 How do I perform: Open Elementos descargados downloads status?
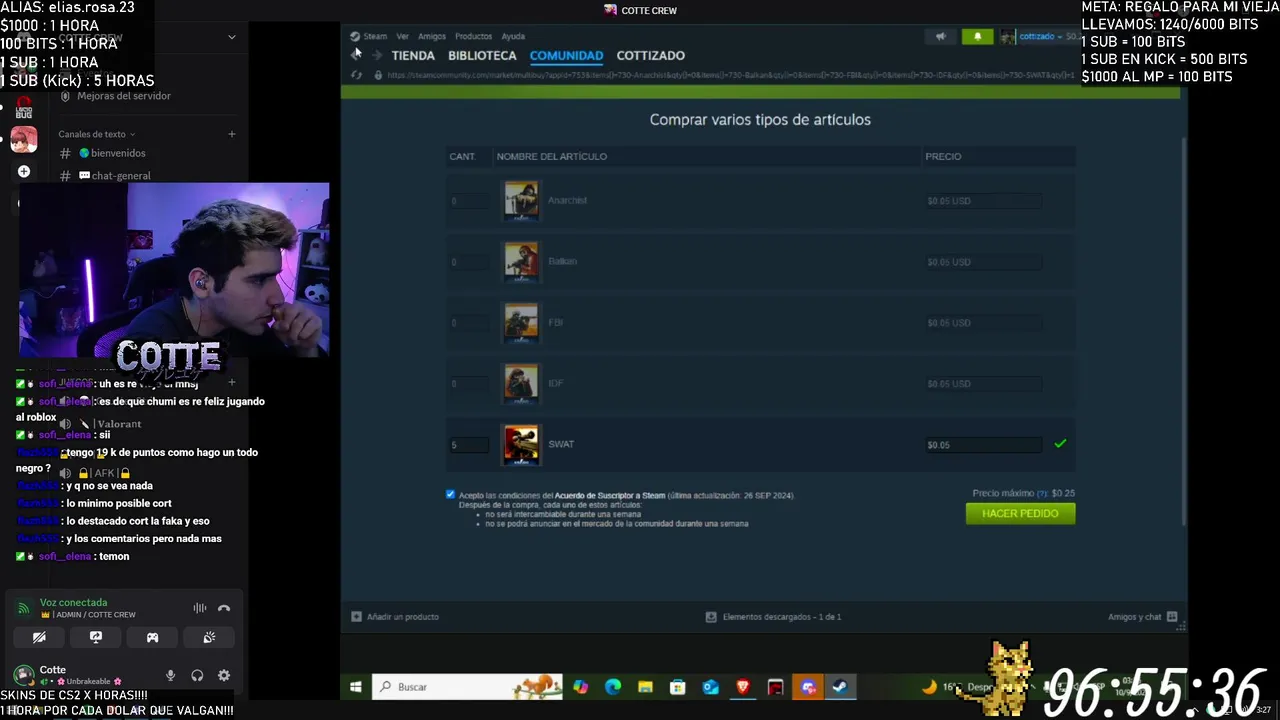(x=773, y=617)
